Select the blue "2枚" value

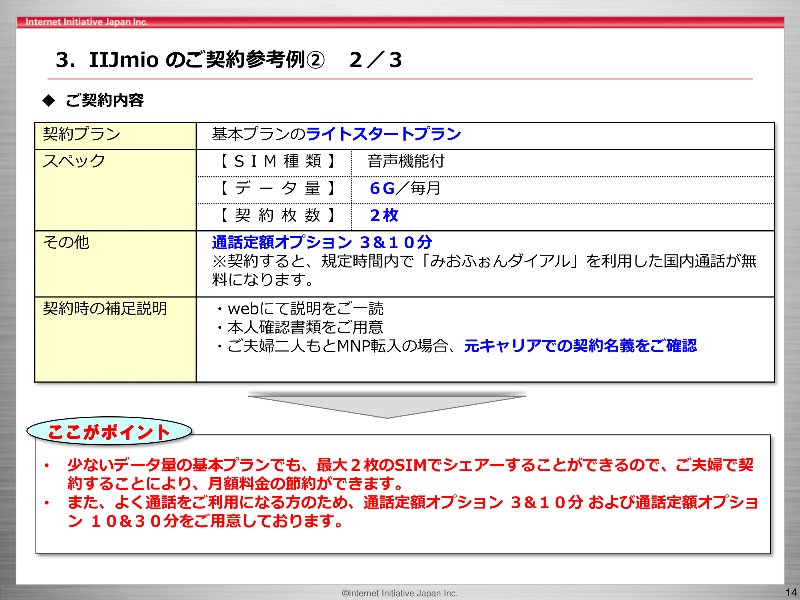pos(384,215)
